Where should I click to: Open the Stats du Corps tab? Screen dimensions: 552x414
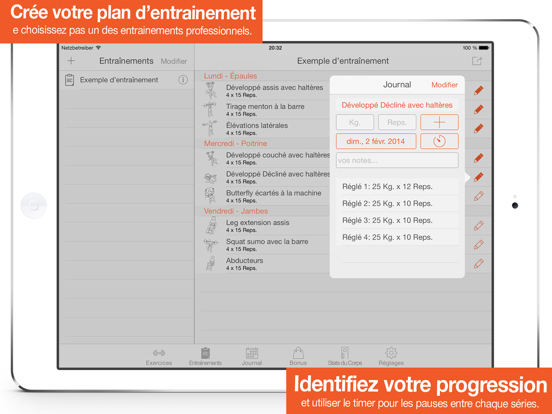(x=345, y=356)
